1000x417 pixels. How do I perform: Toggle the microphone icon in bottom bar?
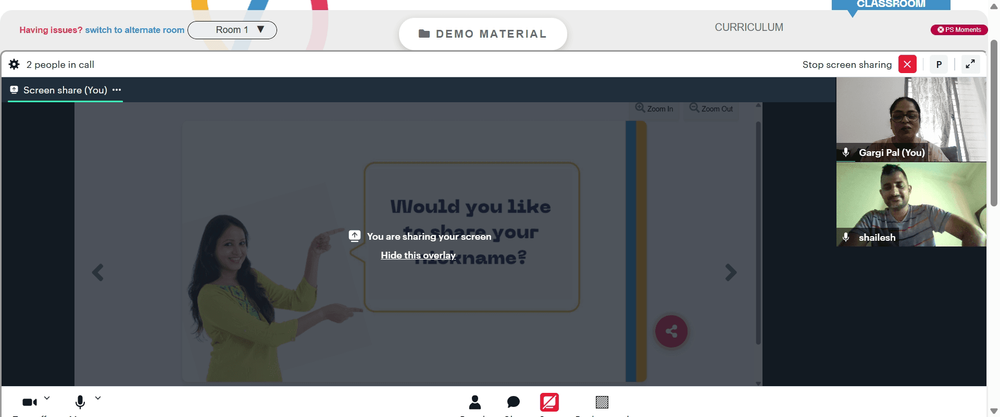click(80, 402)
